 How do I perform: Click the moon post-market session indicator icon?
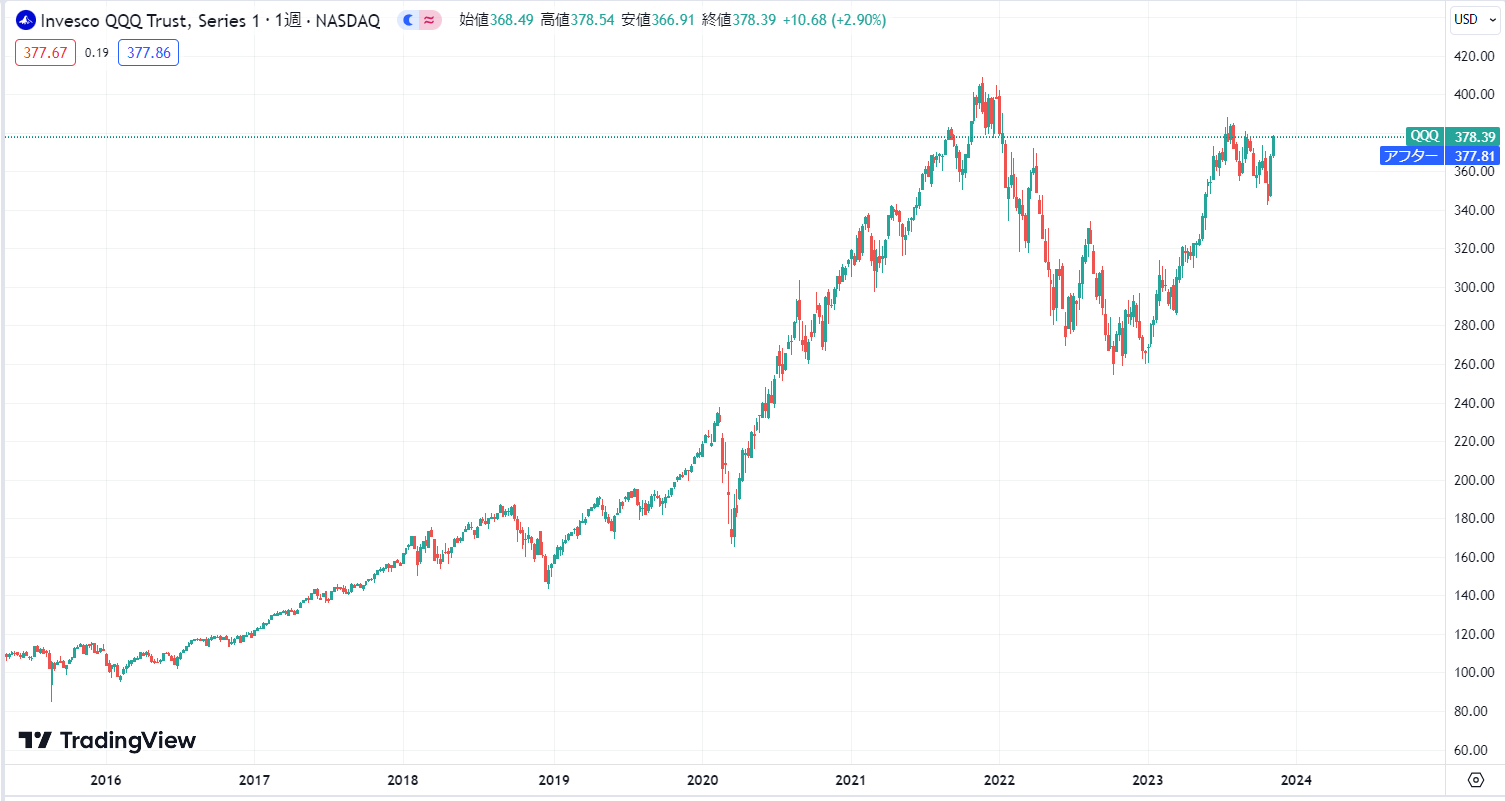pyautogui.click(x=409, y=20)
